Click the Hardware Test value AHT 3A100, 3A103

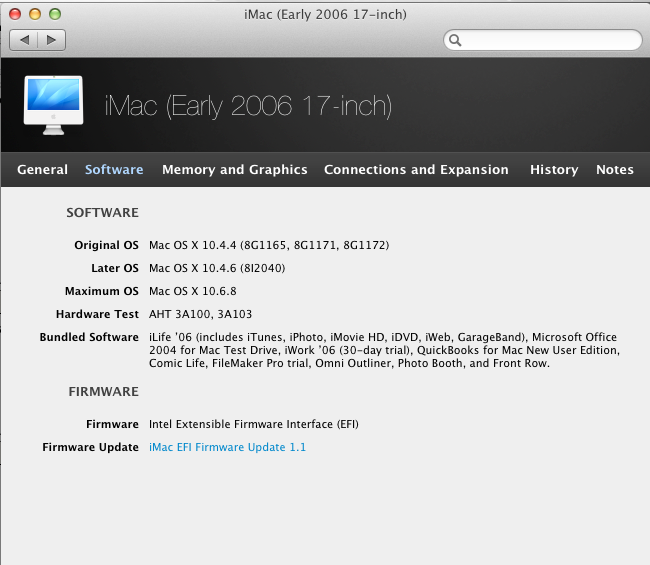(200, 314)
